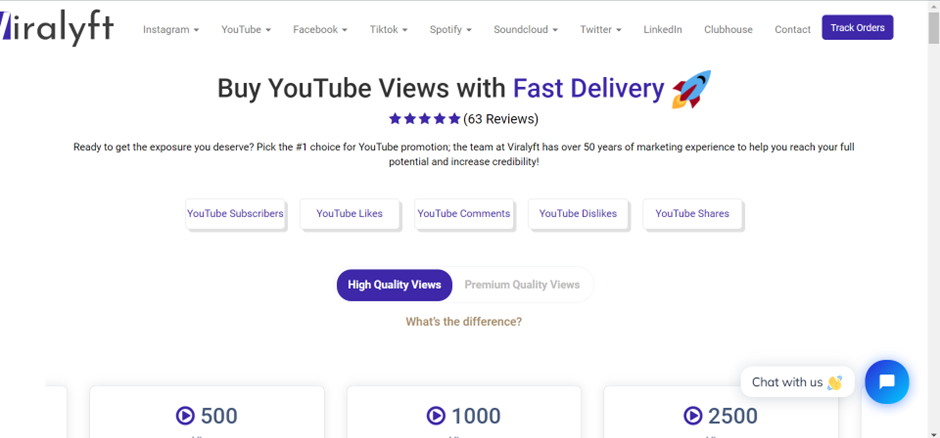Screen dimensions: 940x438
Task: Go to the LinkedIn nav item
Action: tap(662, 29)
